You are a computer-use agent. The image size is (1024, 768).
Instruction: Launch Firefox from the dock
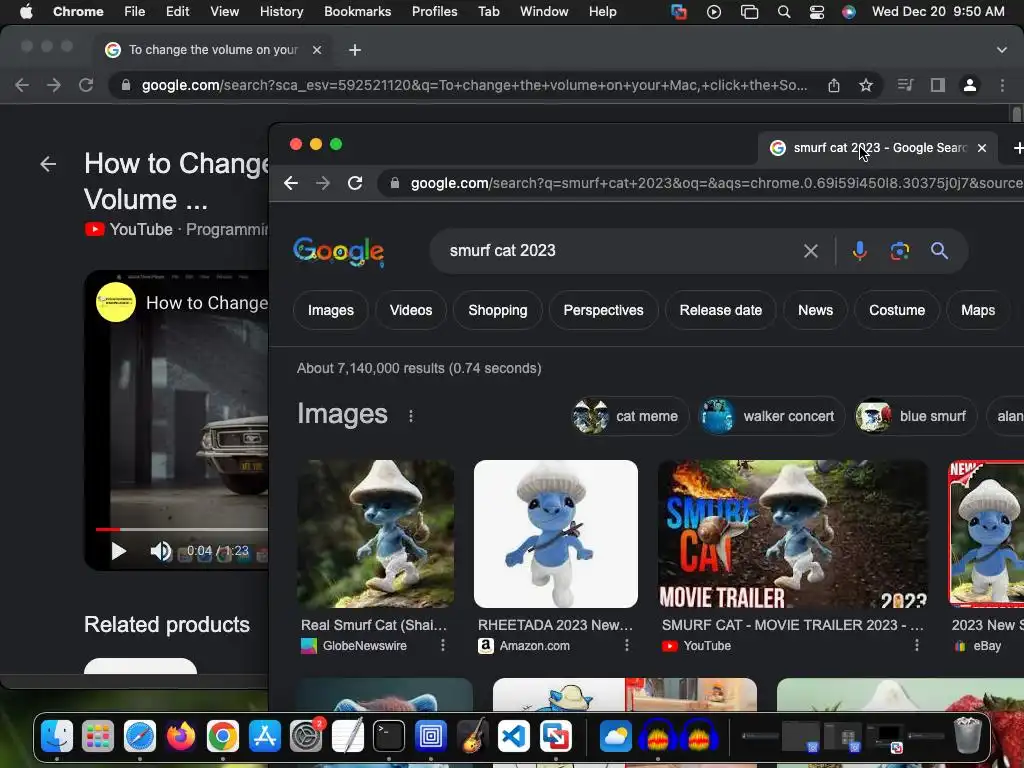[181, 737]
